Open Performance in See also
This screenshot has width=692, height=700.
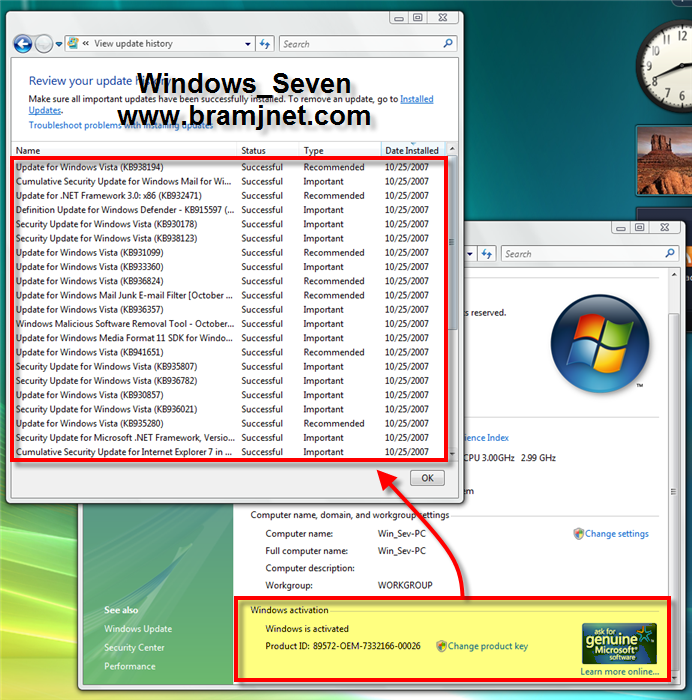[130, 666]
